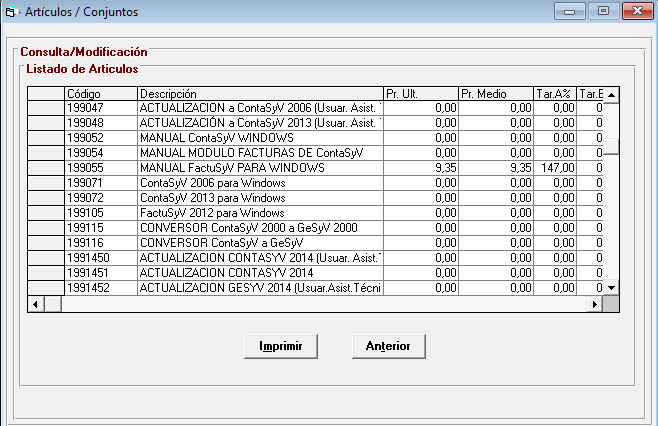Select description ACTUALIZACION CONTASYV 2014 (Usuar. Asist.

(260, 258)
